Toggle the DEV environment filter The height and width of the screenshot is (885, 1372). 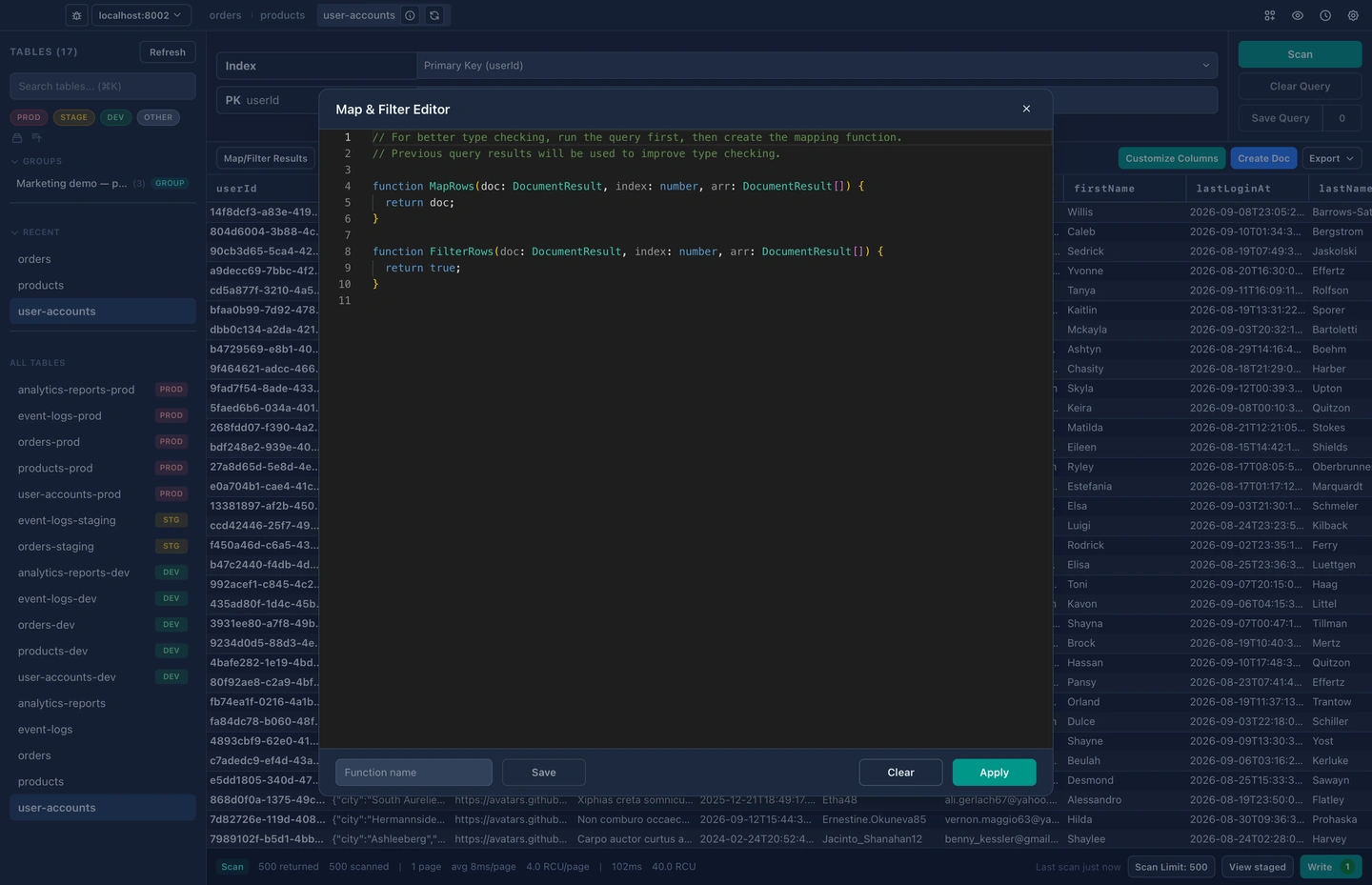(115, 117)
